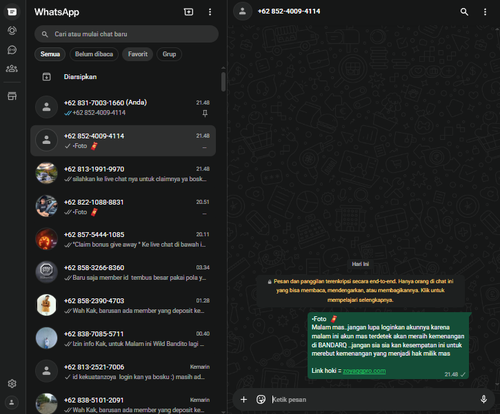Click the attach plus icon beside the message box
This screenshot has width=500, height=414.
244,399
